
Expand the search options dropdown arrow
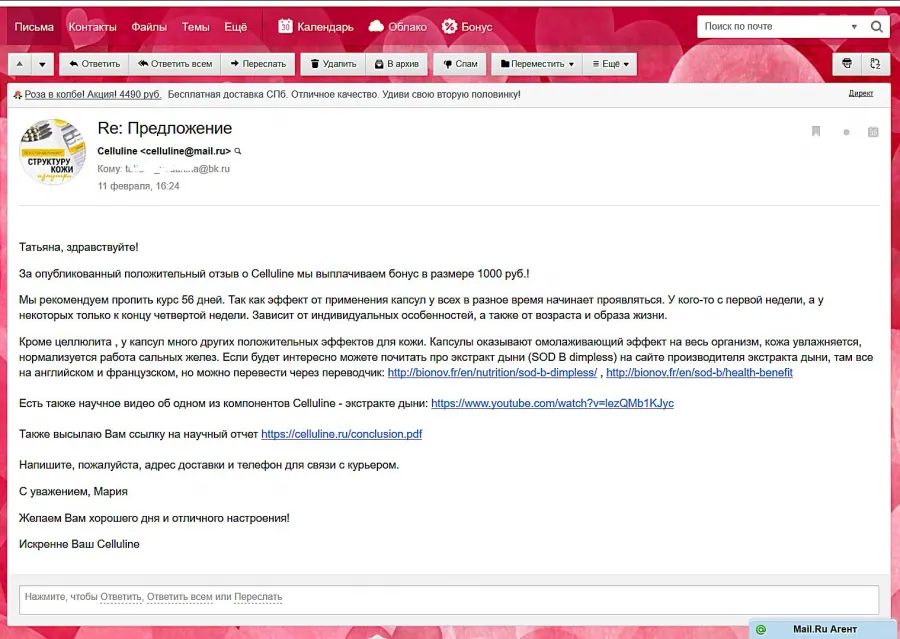pos(854,26)
